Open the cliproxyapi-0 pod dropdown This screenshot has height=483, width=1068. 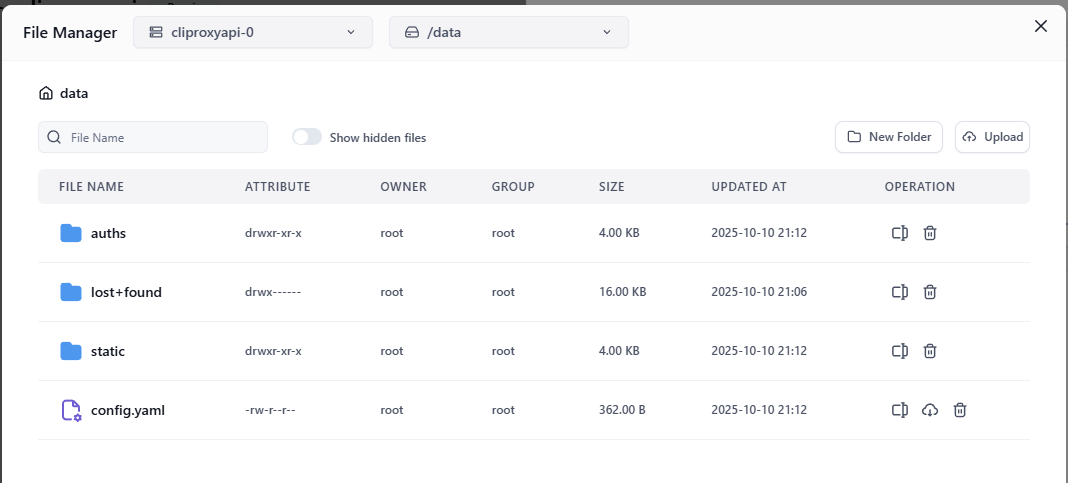coord(252,32)
